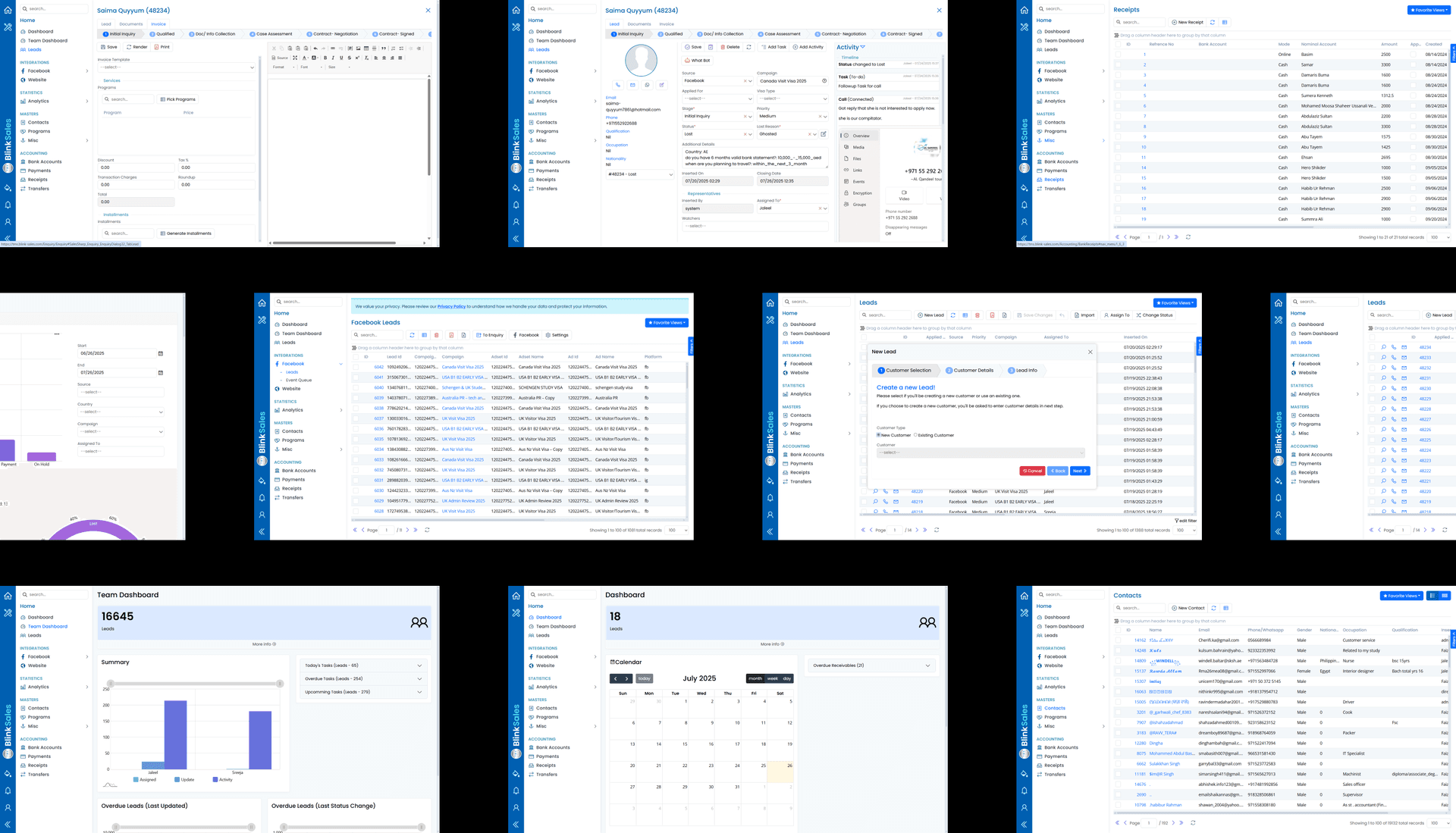This screenshot has width=1456, height=833.
Task: Click paint bucket theme icon in Facebook Leads sidebar
Action: pos(262,481)
